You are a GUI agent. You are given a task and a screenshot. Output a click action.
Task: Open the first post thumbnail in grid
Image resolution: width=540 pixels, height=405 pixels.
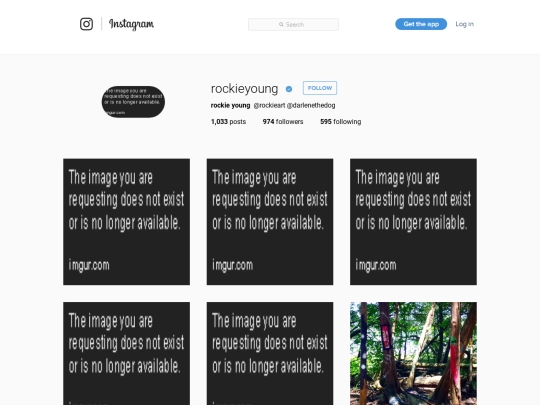coord(126,222)
